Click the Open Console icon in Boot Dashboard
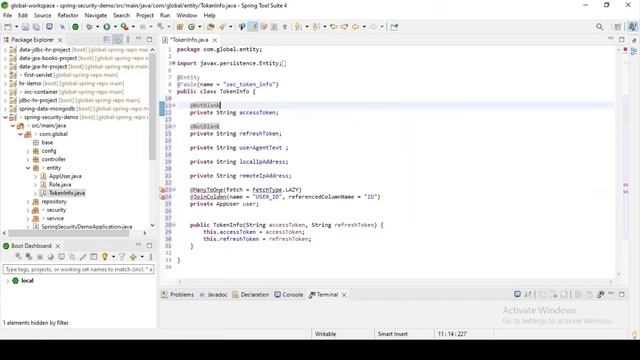 [x=61, y=257]
